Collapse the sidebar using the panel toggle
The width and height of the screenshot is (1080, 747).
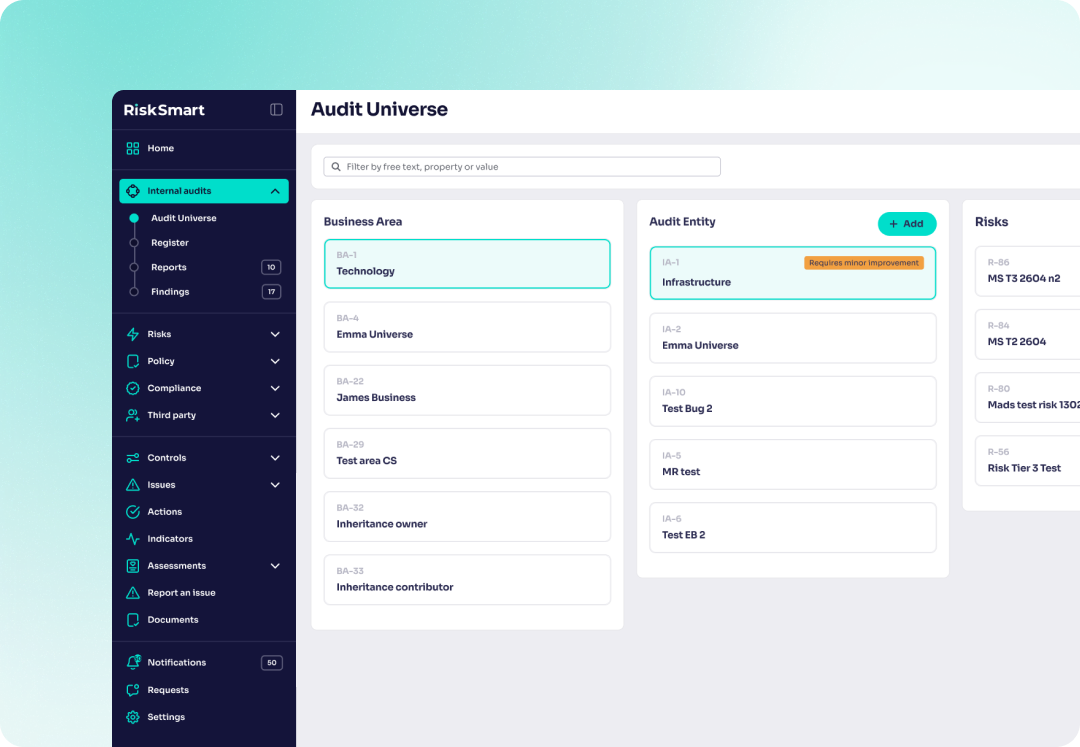276,110
